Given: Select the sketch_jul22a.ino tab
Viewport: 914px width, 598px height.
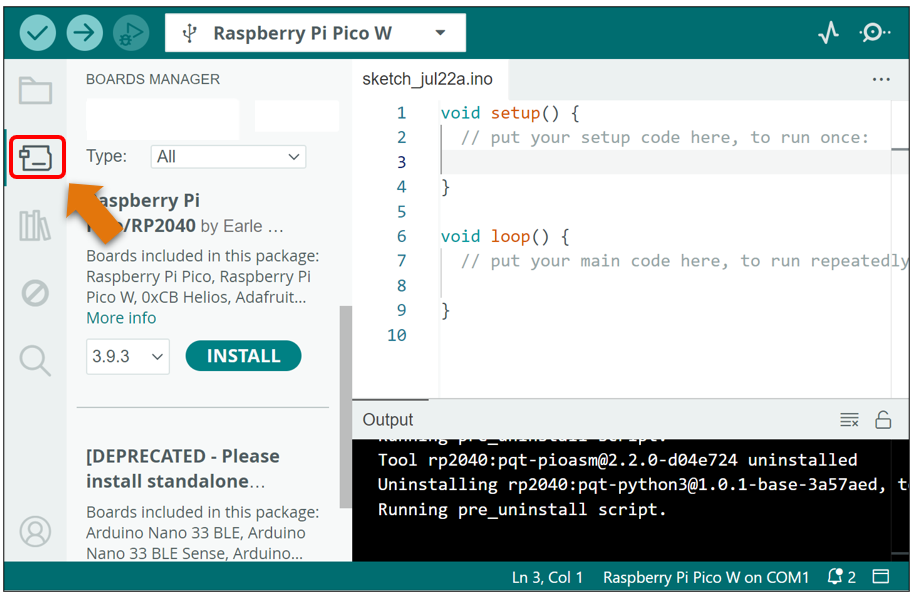Looking at the screenshot, I should [x=427, y=79].
